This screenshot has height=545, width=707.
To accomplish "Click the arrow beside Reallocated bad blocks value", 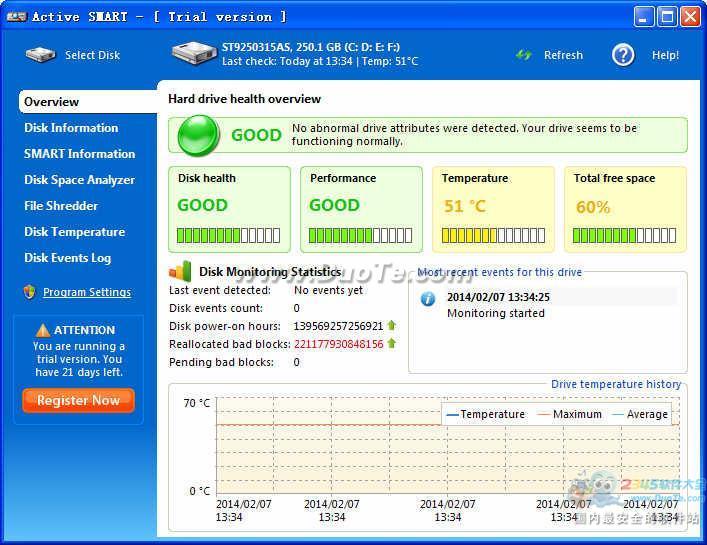I will click(391, 343).
